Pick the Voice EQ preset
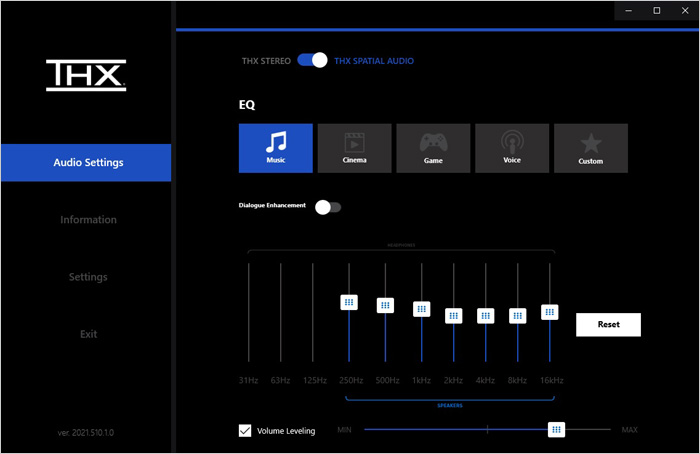This screenshot has width=700, height=454. (512, 148)
